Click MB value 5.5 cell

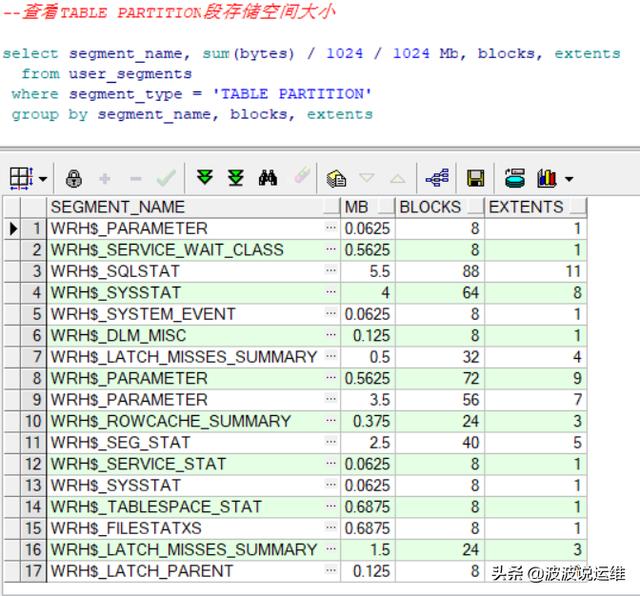[x=368, y=271]
